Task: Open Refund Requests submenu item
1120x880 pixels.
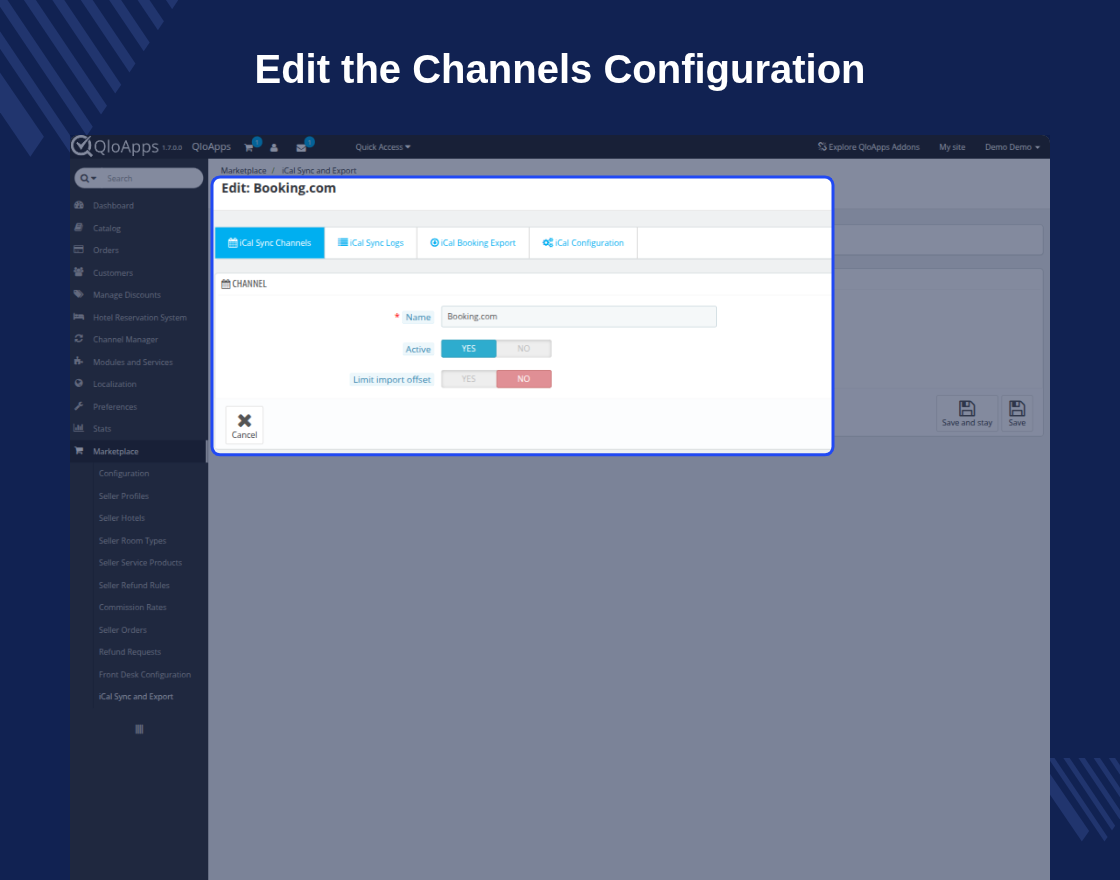Action: (x=129, y=652)
